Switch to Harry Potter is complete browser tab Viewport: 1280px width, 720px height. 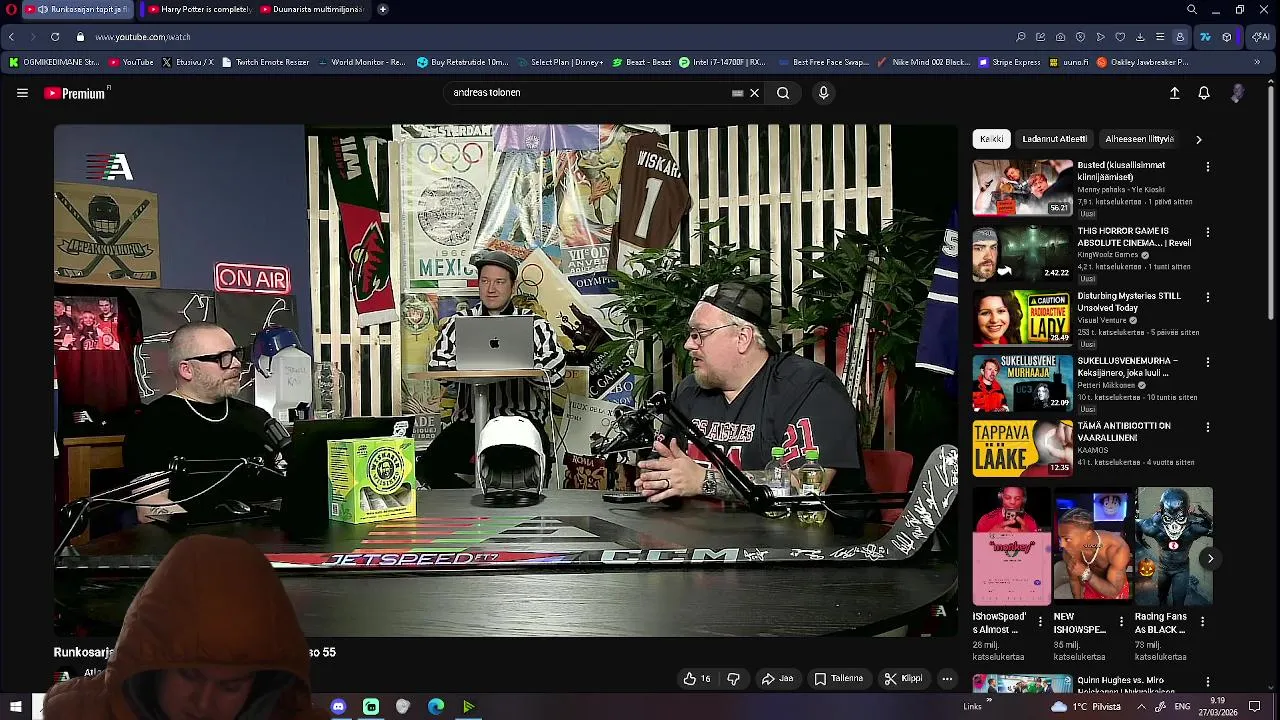click(x=197, y=9)
